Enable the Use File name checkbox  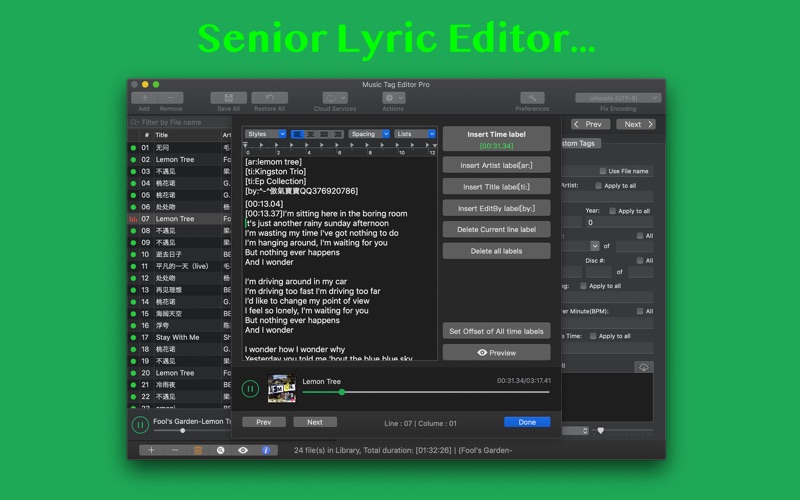601,171
